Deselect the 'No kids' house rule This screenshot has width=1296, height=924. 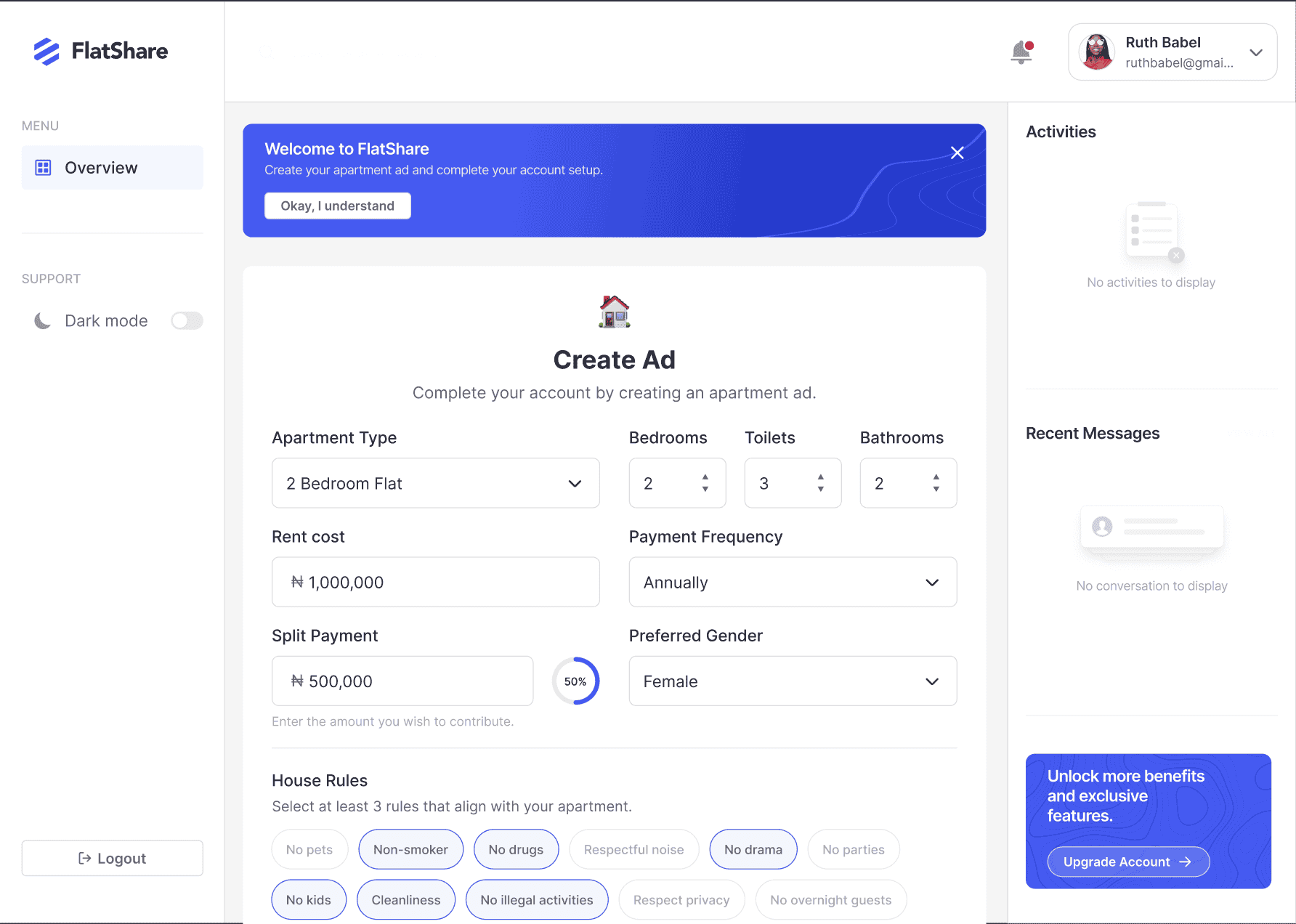[309, 900]
